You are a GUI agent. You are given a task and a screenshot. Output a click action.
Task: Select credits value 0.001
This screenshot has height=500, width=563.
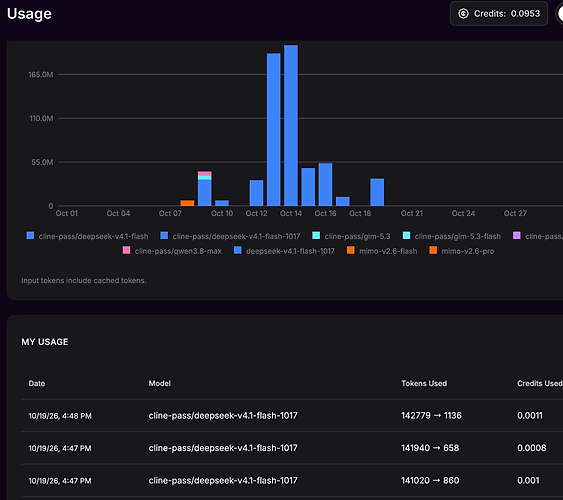pos(528,480)
